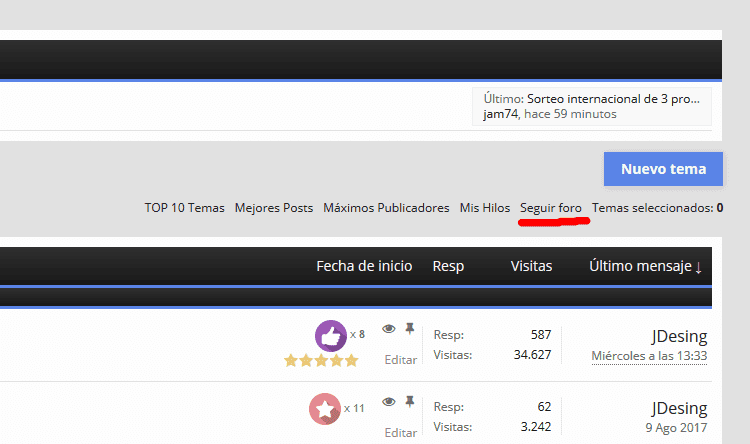Click pin icon in 587-replies row

coord(409,328)
